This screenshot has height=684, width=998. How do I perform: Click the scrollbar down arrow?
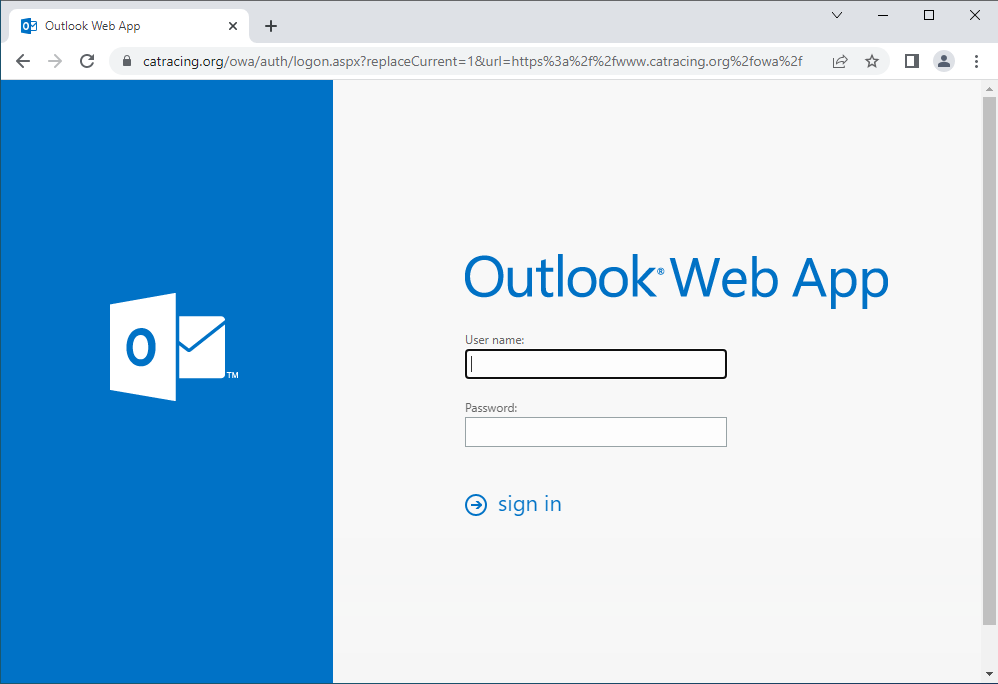989,674
